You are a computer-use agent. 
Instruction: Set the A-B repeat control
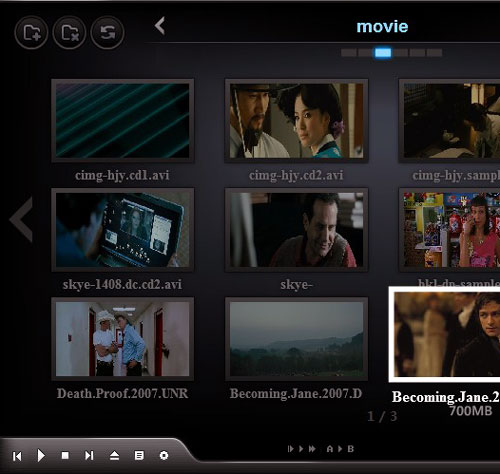pos(340,449)
